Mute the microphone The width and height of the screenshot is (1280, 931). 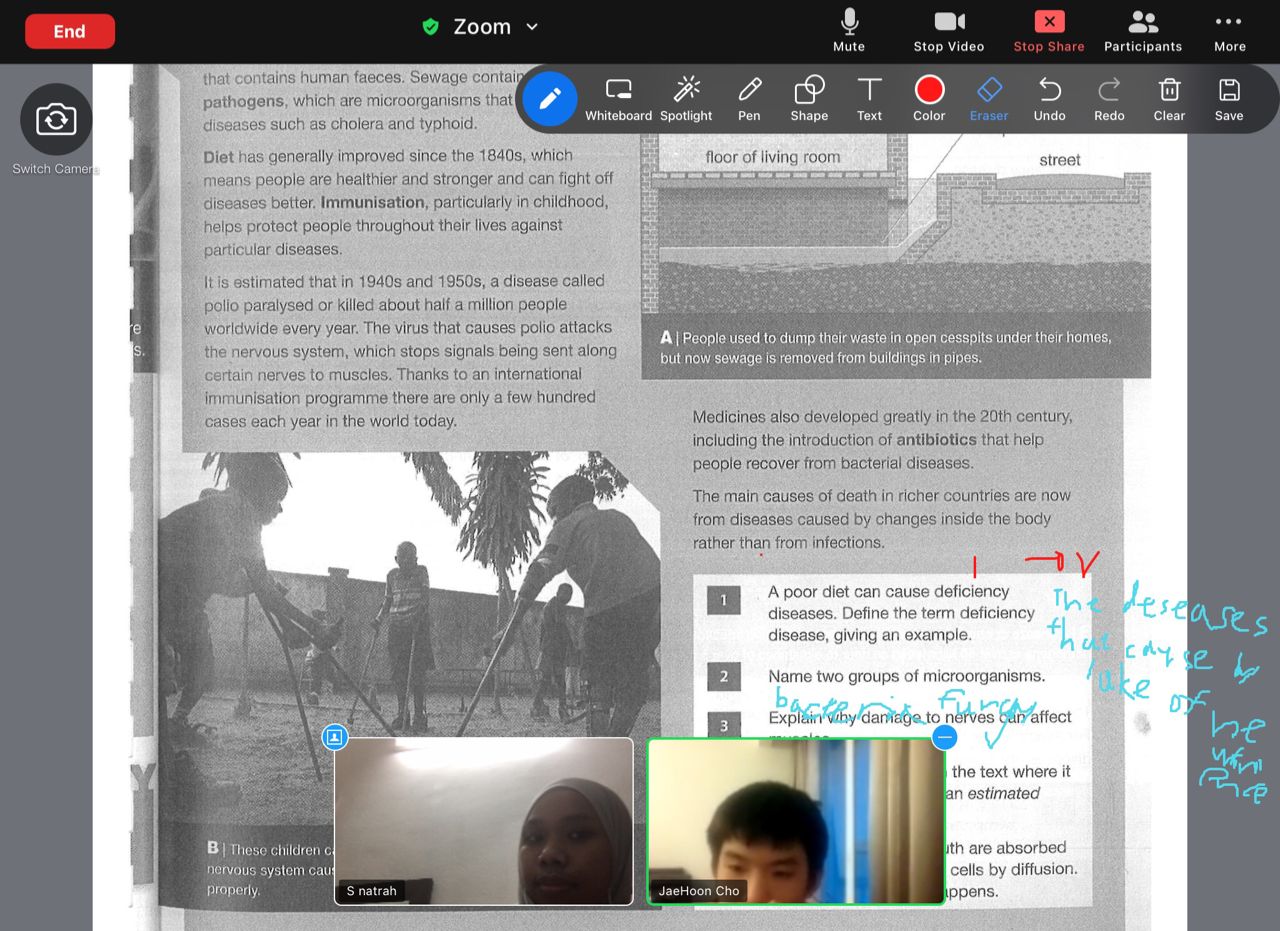click(849, 31)
